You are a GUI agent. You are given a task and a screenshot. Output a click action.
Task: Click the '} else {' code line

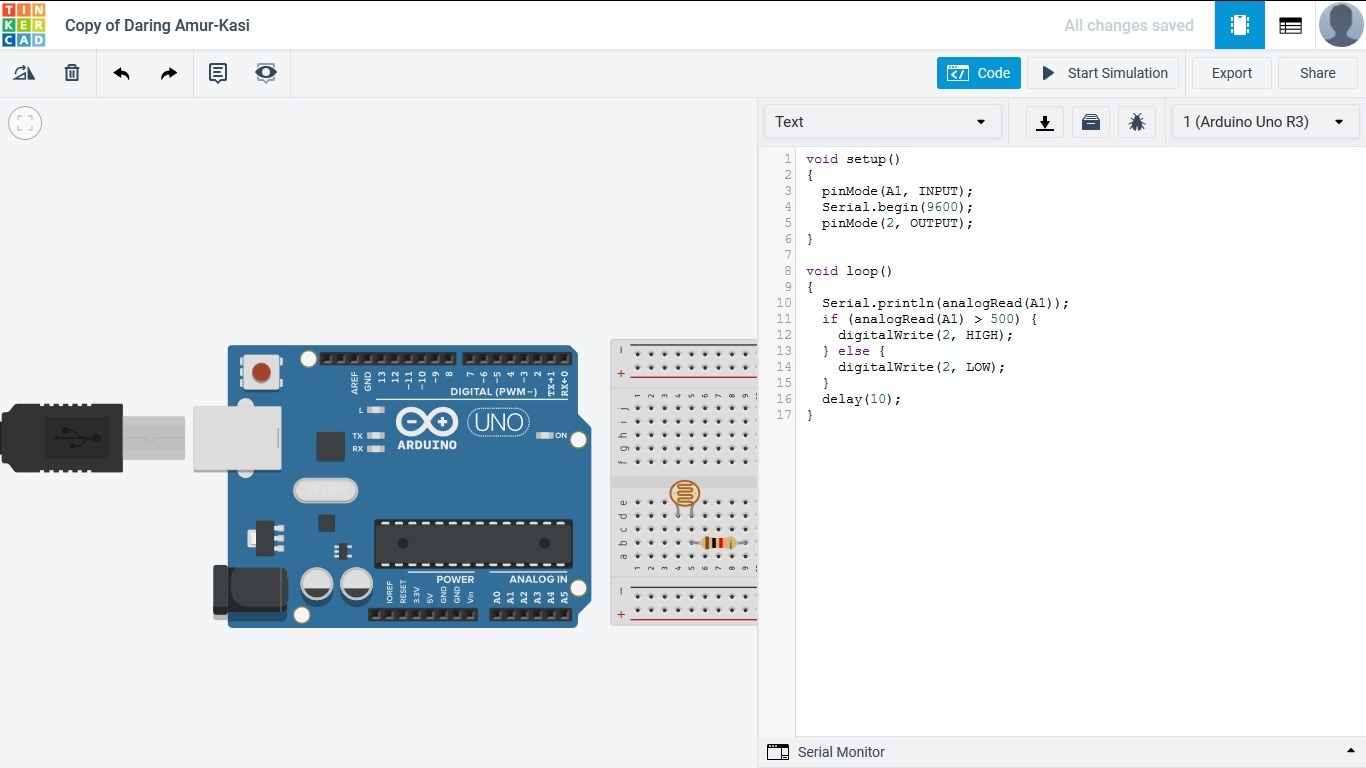853,351
